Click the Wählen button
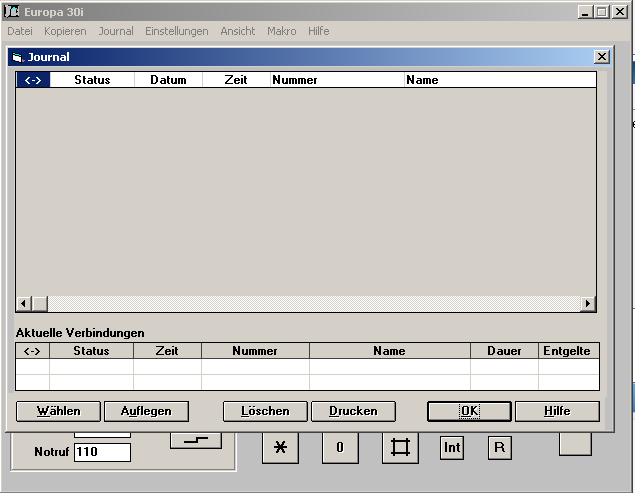Viewport: 635px width, 493px height. 58,411
